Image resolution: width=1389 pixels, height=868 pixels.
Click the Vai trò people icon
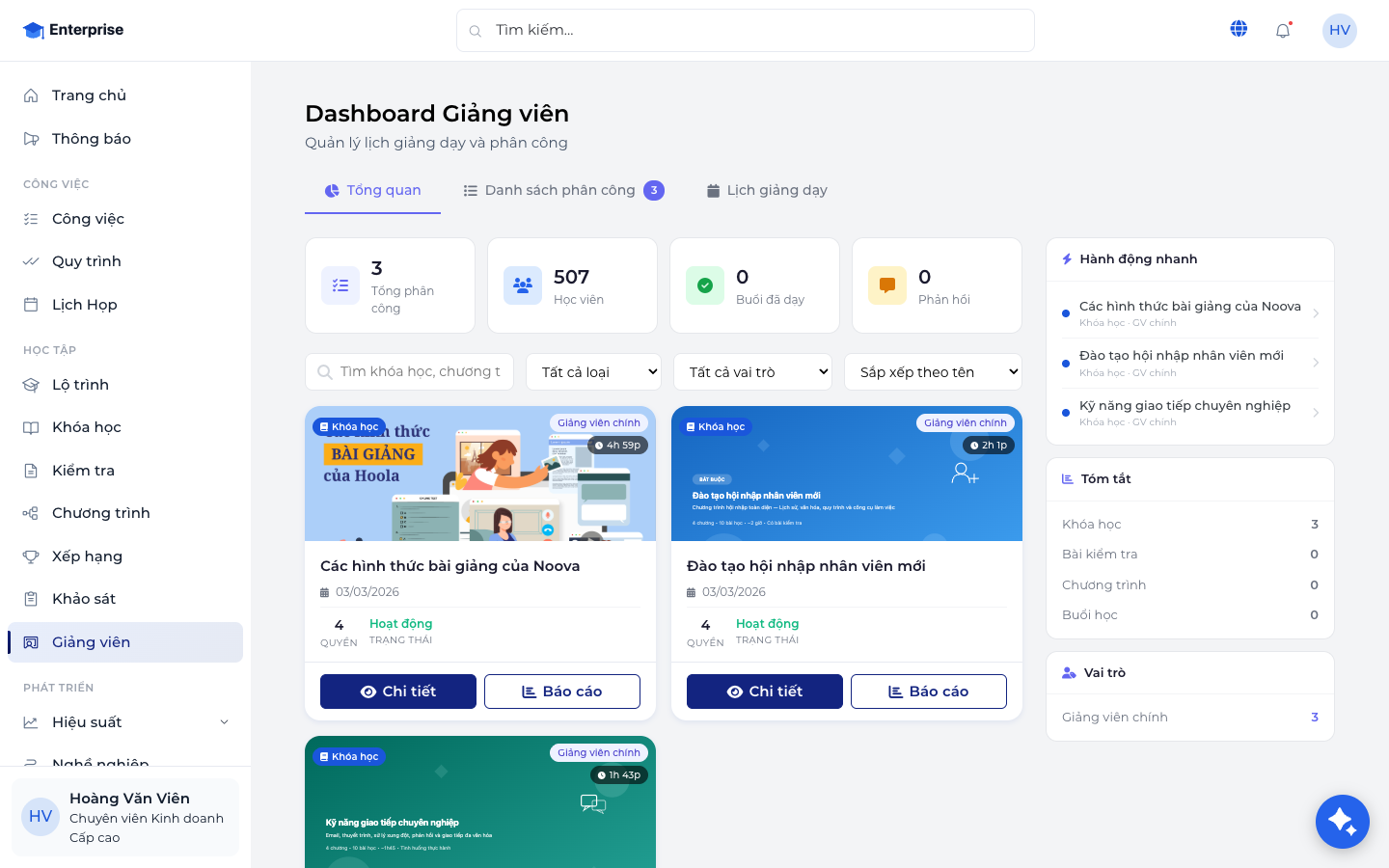(1069, 673)
